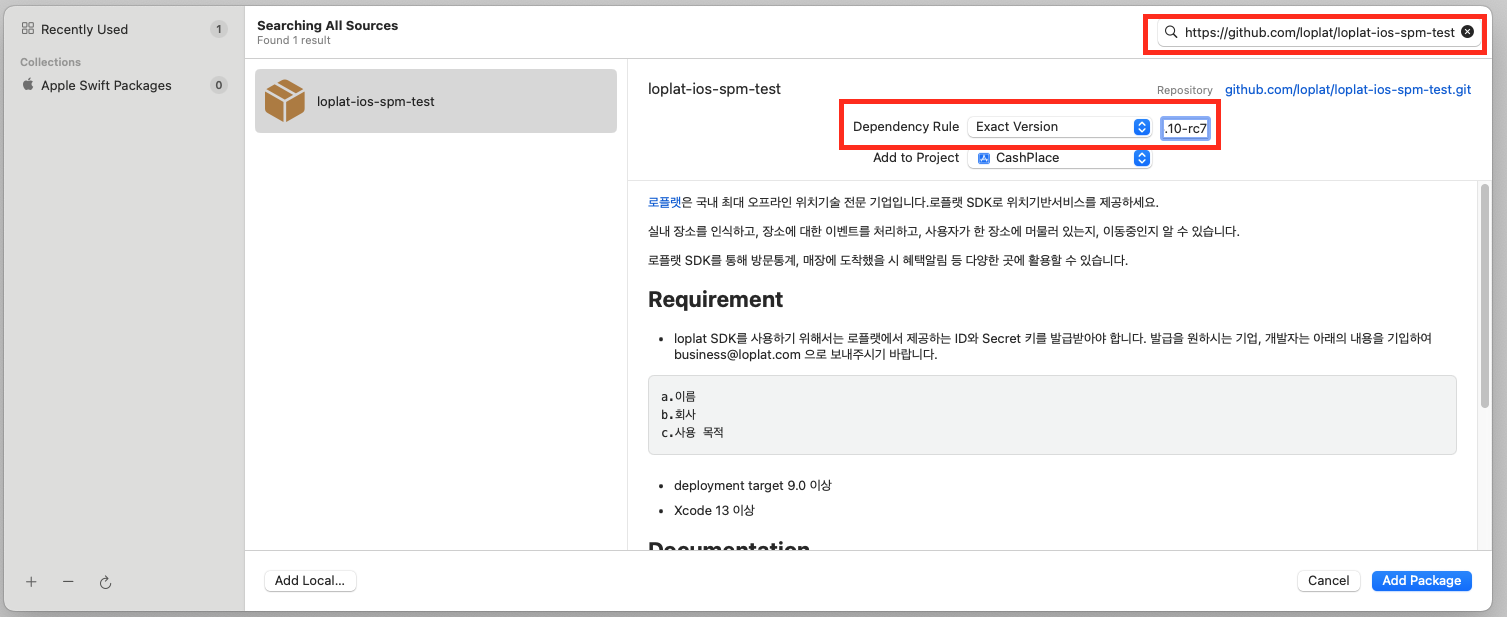Click the 'Searching All Sources' title
The image size is (1507, 617).
point(327,25)
